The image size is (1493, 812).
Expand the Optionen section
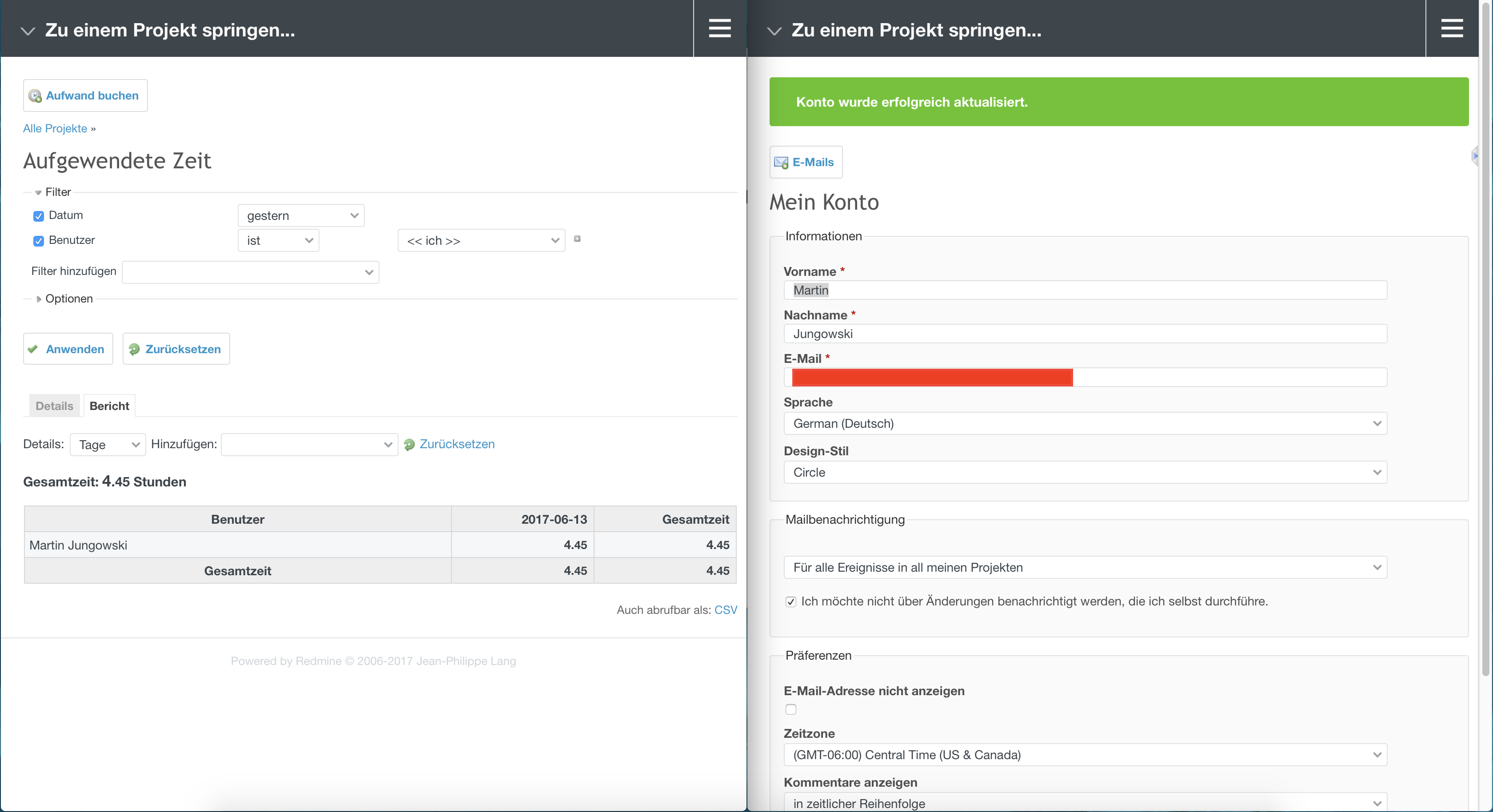click(x=64, y=299)
